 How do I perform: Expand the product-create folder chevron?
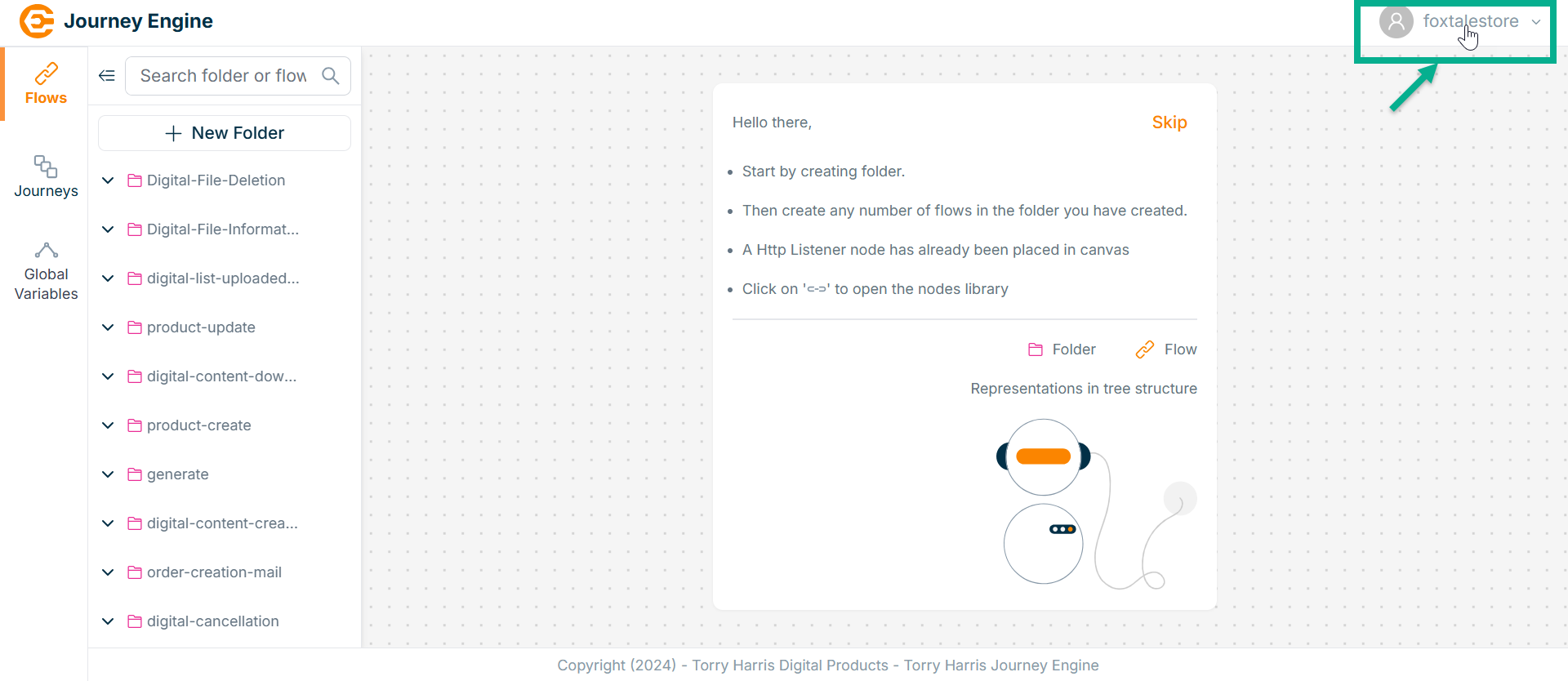(x=108, y=425)
